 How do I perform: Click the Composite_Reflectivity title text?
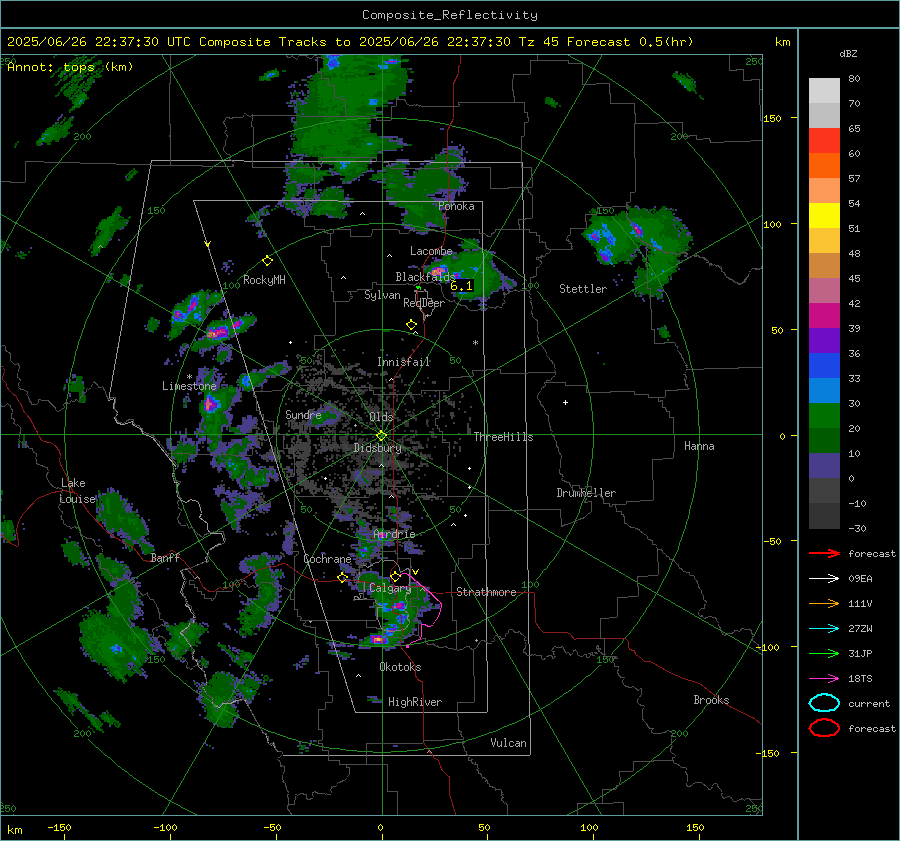click(x=449, y=15)
